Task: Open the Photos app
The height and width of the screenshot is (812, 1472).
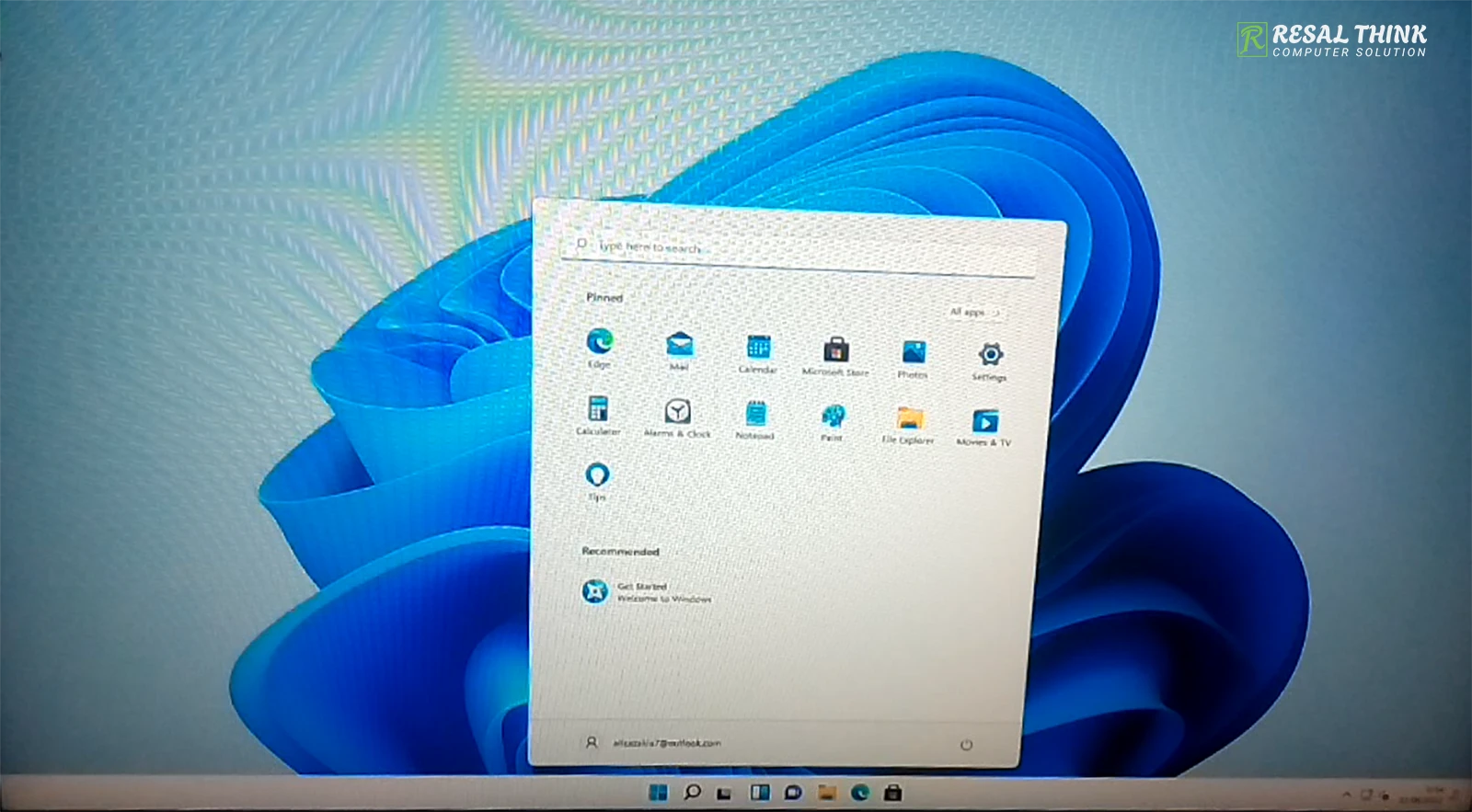Action: coord(913,359)
